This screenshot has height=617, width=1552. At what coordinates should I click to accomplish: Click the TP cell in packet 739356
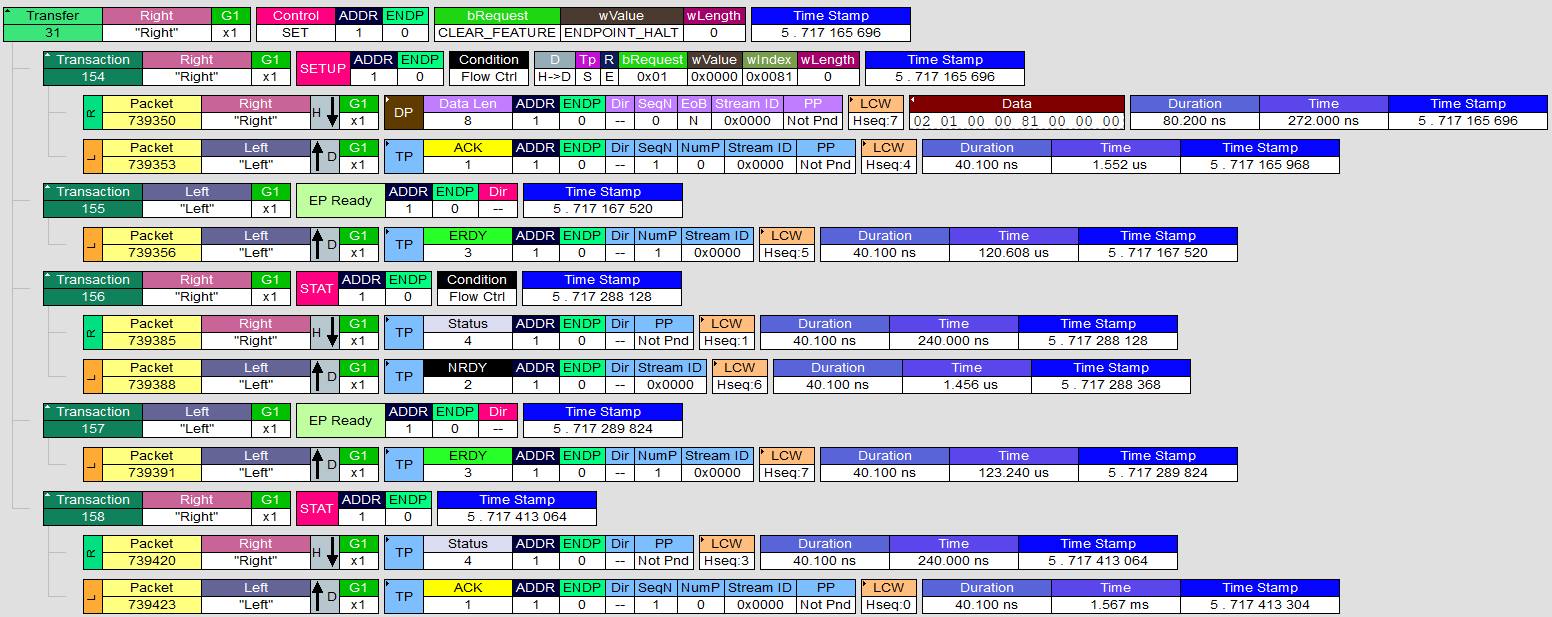403,244
